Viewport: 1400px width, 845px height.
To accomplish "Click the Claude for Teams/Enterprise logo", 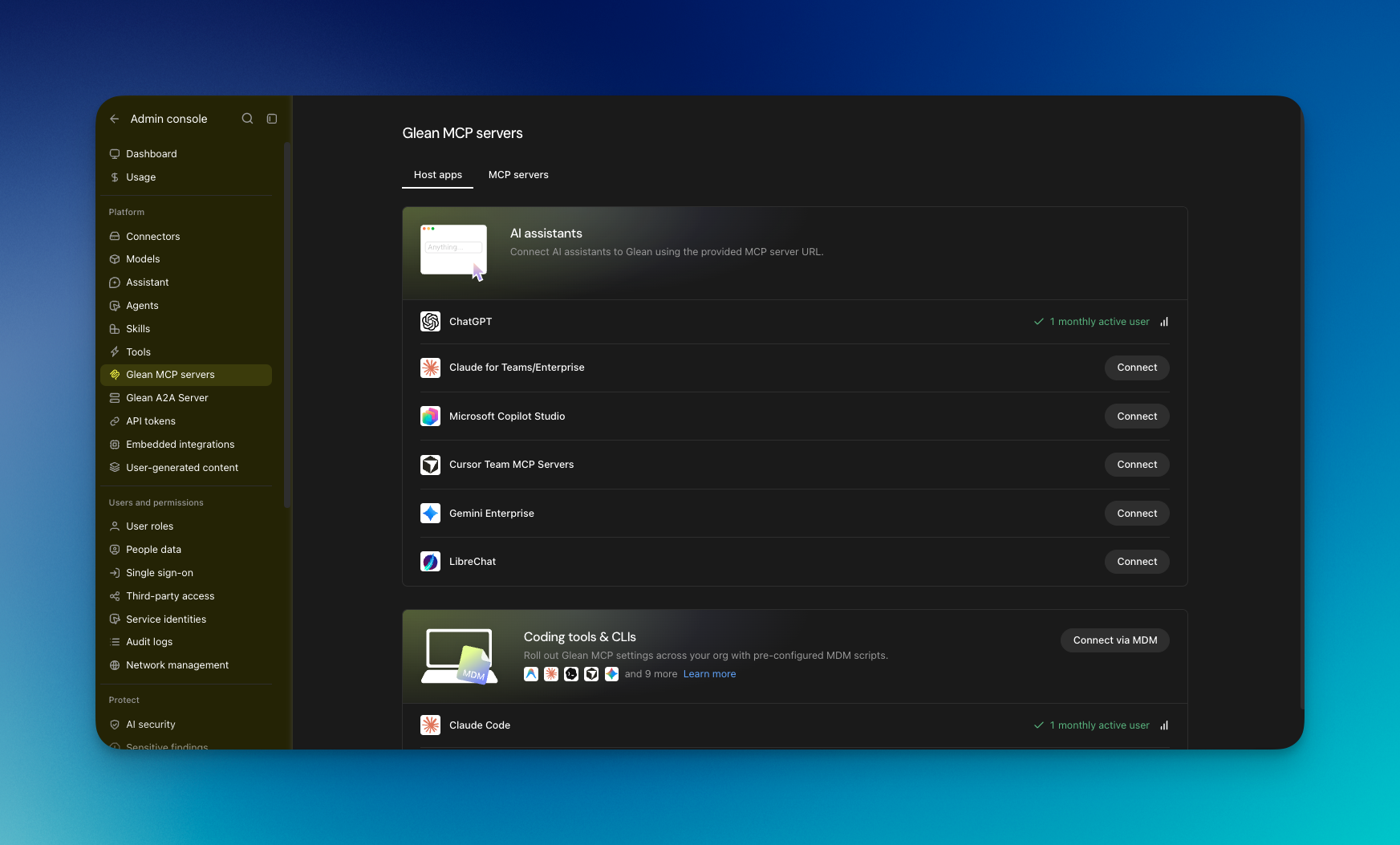I will click(x=431, y=368).
